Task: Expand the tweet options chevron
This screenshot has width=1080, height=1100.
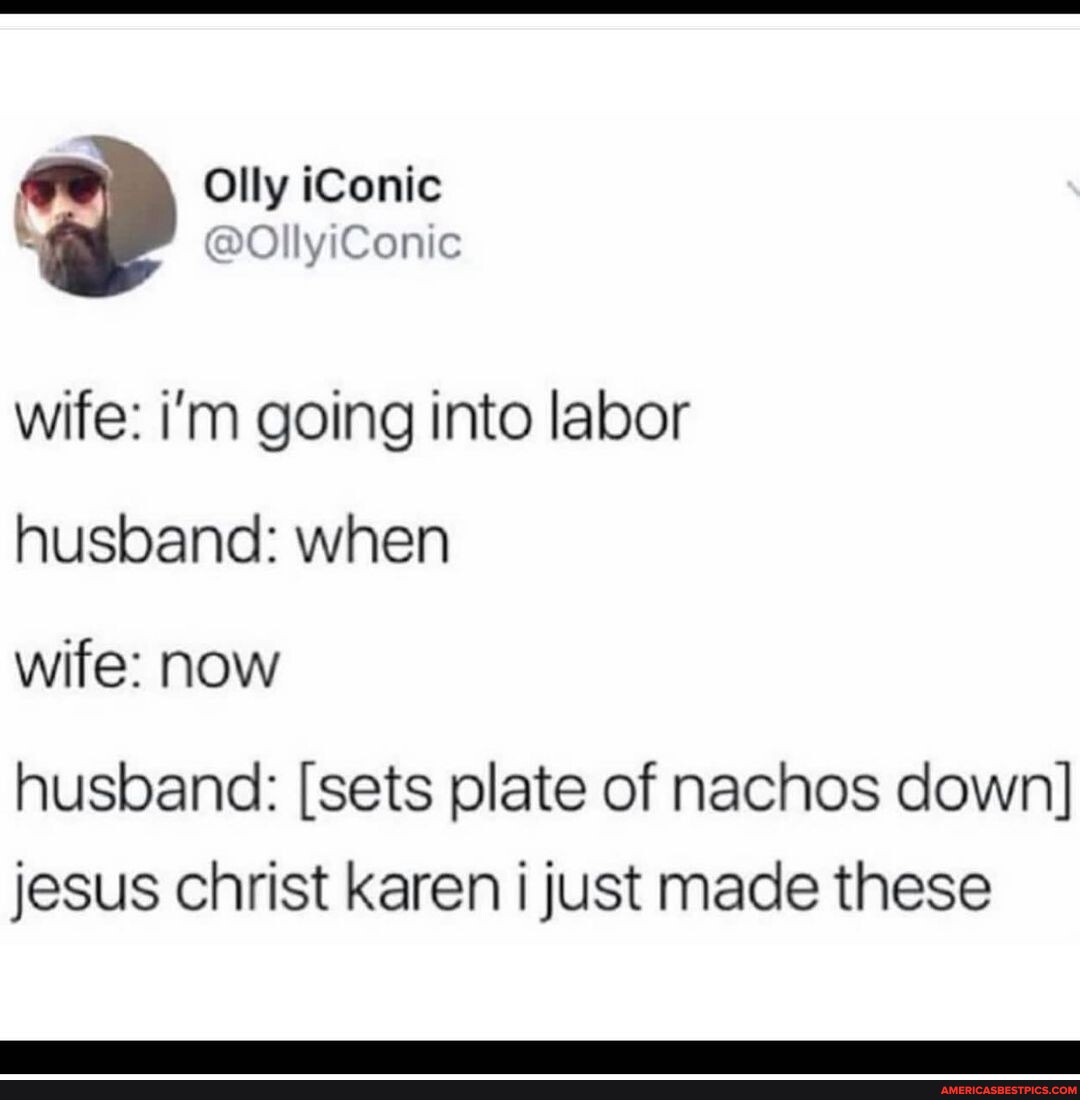Action: tap(1073, 189)
